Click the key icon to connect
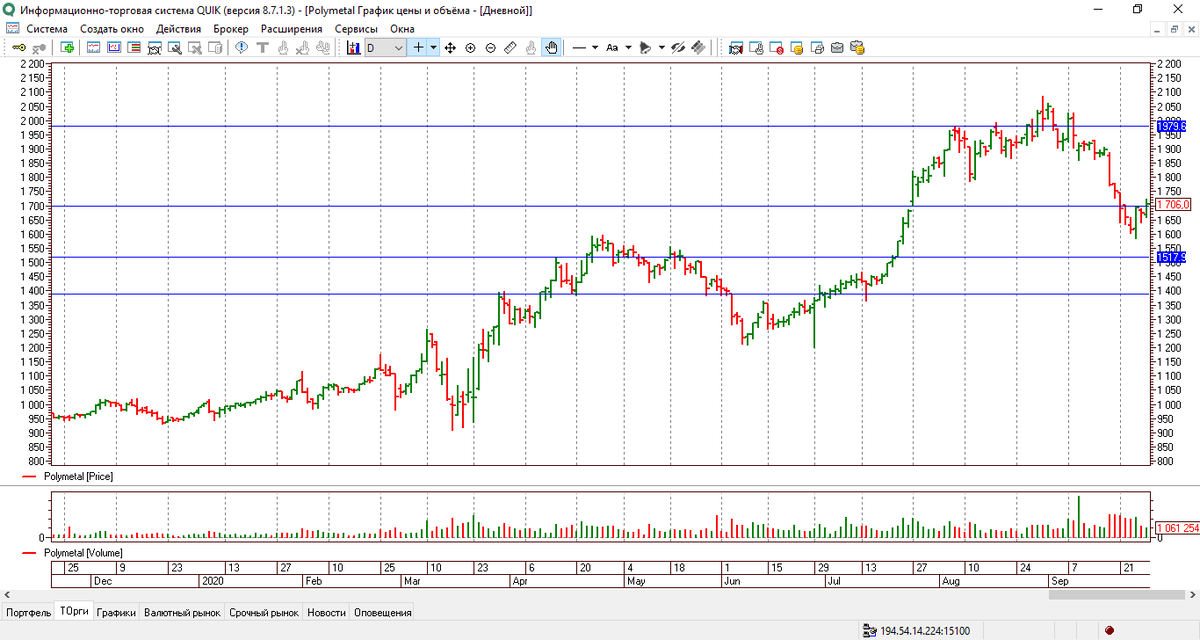The height and width of the screenshot is (640, 1200). (x=18, y=47)
